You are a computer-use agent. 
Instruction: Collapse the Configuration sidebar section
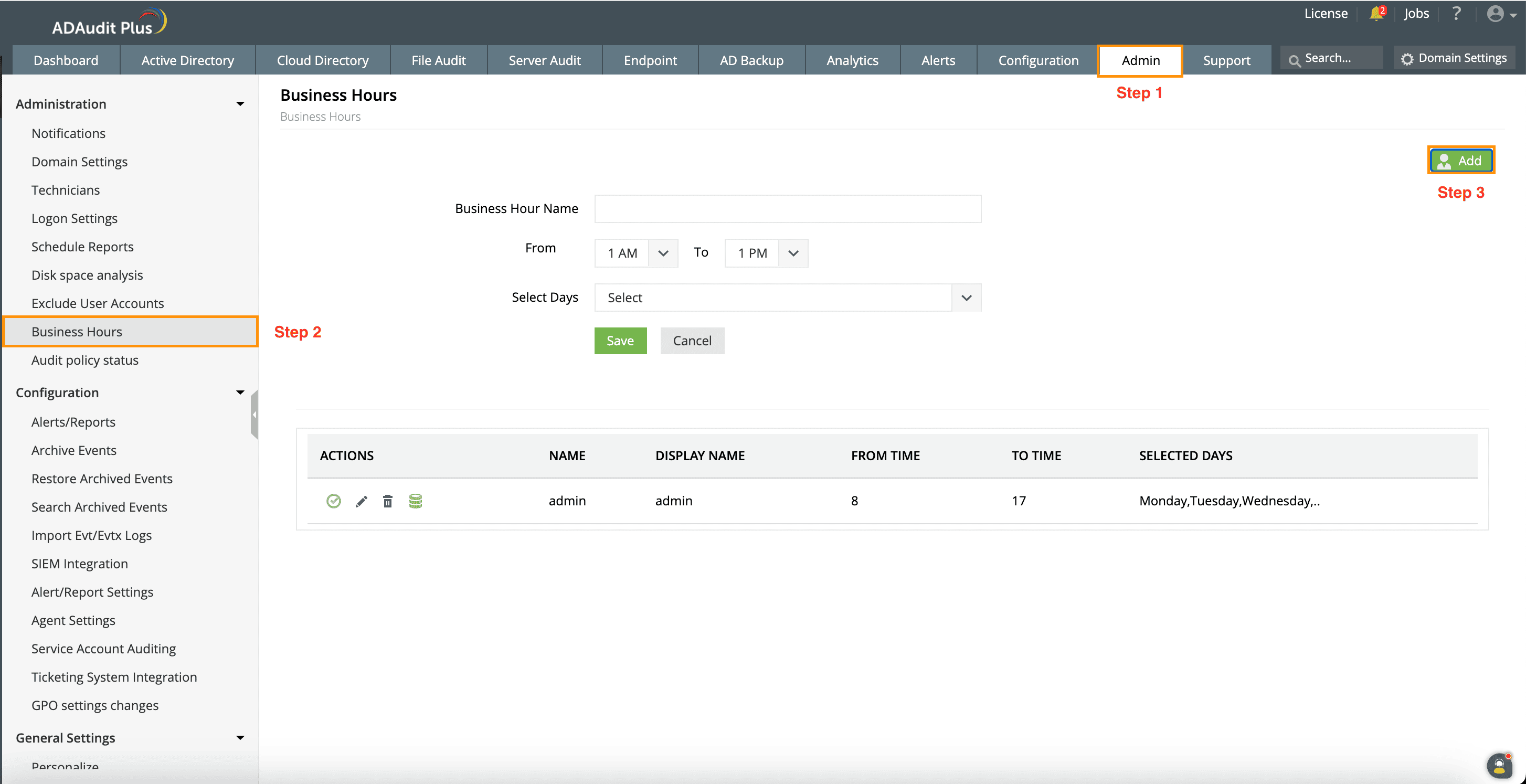(240, 393)
